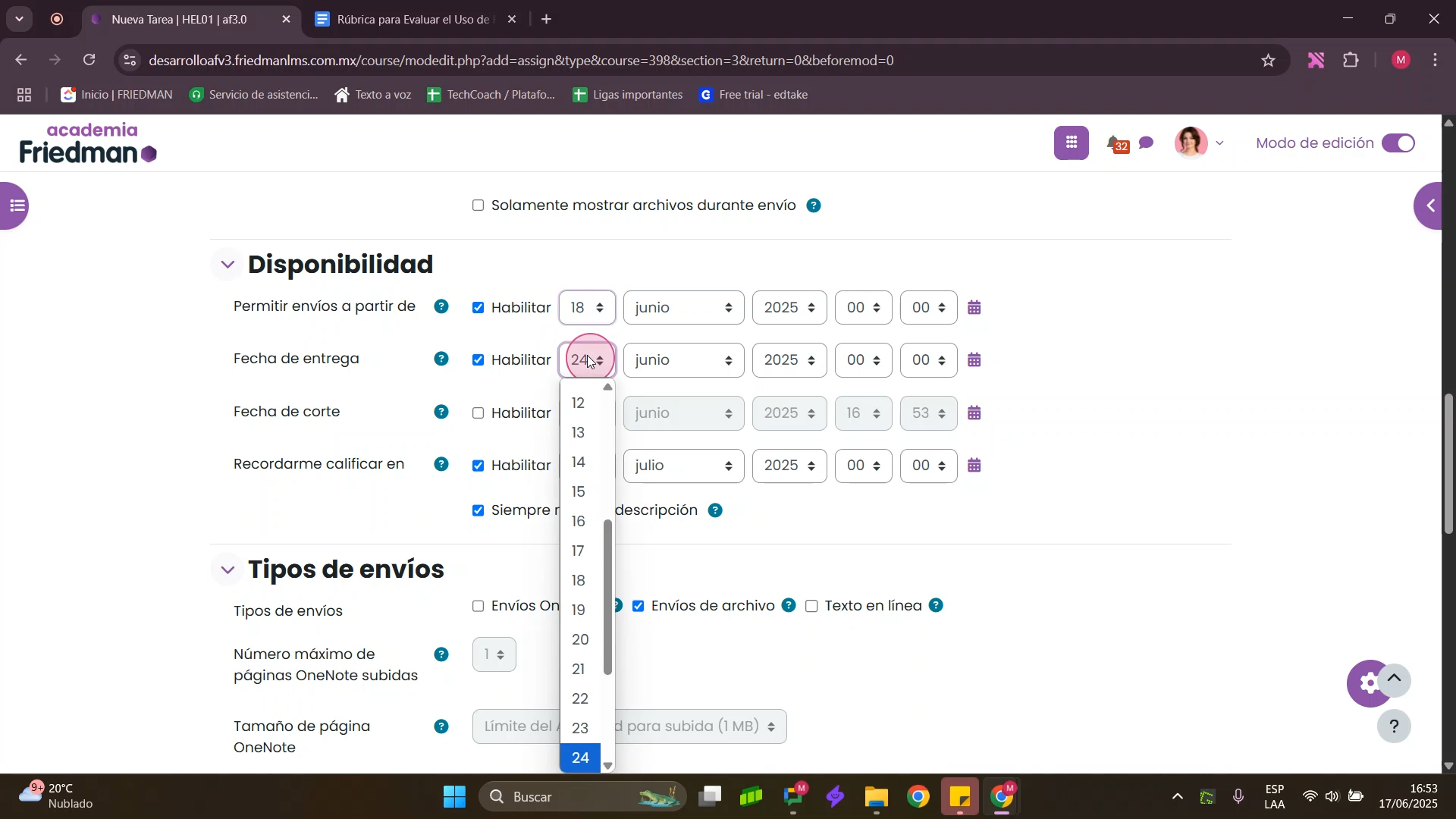This screenshot has height=819, width=1456.
Task: Open the messaging chat bubble icon
Action: tap(1147, 143)
